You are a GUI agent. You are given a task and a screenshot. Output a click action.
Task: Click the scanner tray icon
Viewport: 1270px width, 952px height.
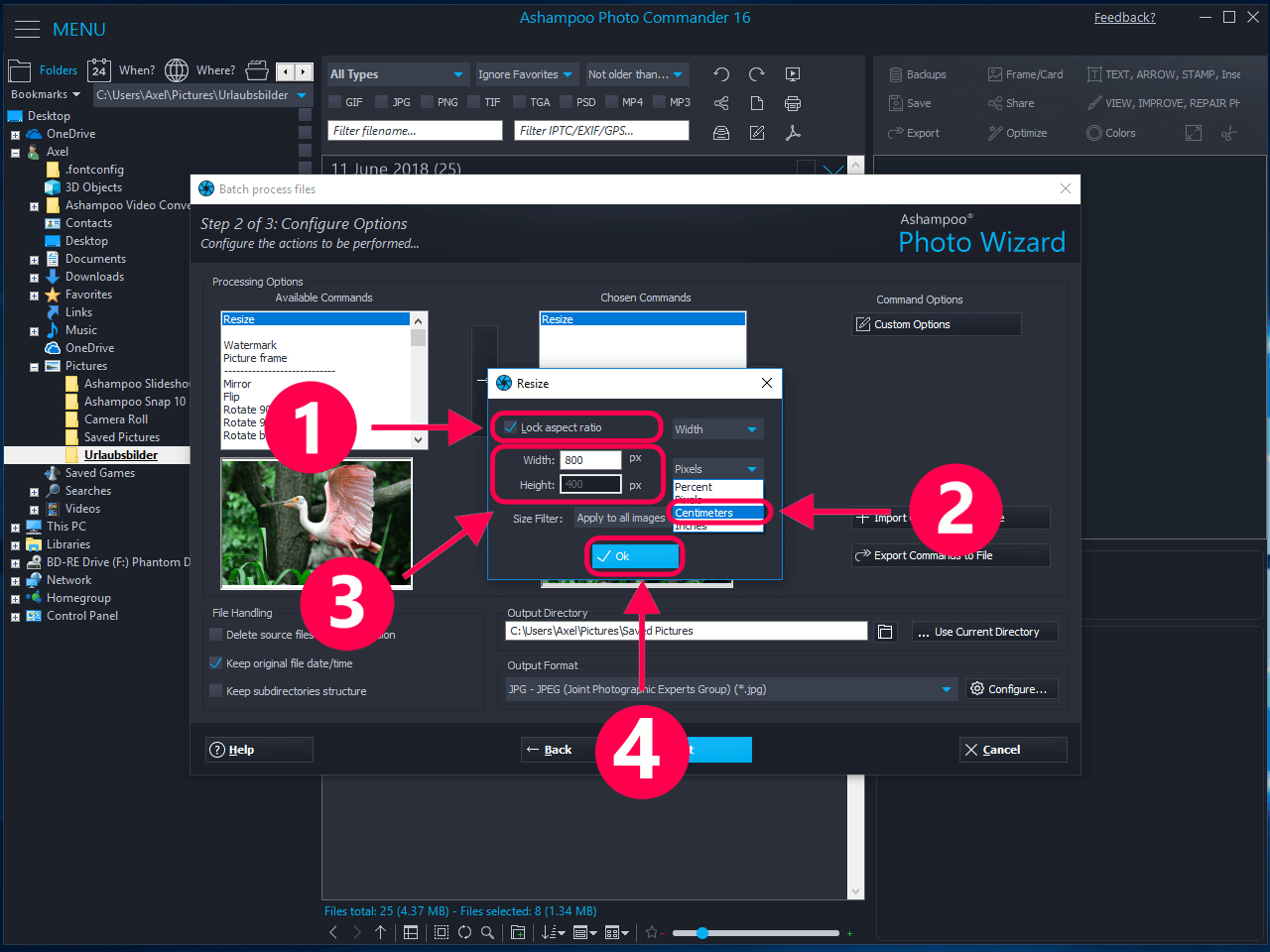click(x=721, y=133)
